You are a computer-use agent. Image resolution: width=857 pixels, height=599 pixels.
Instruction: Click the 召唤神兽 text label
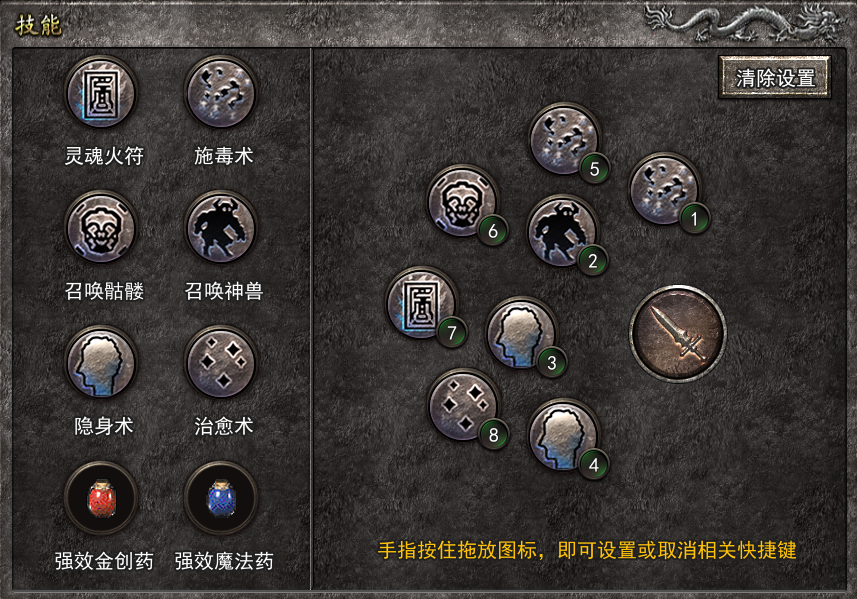pyautogui.click(x=224, y=291)
